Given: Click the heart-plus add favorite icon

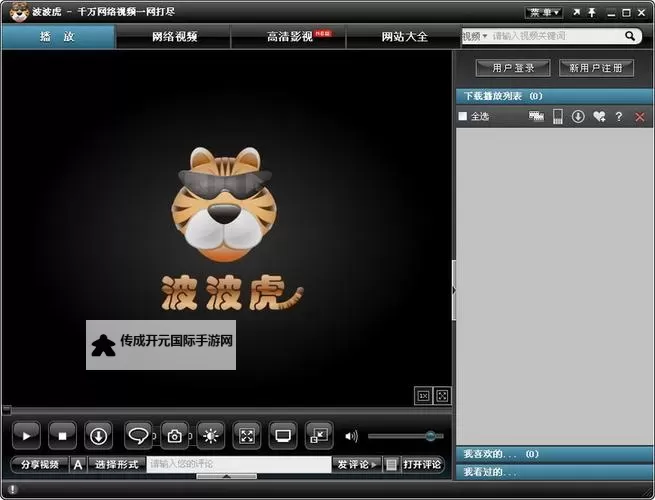Looking at the screenshot, I should point(599,116).
